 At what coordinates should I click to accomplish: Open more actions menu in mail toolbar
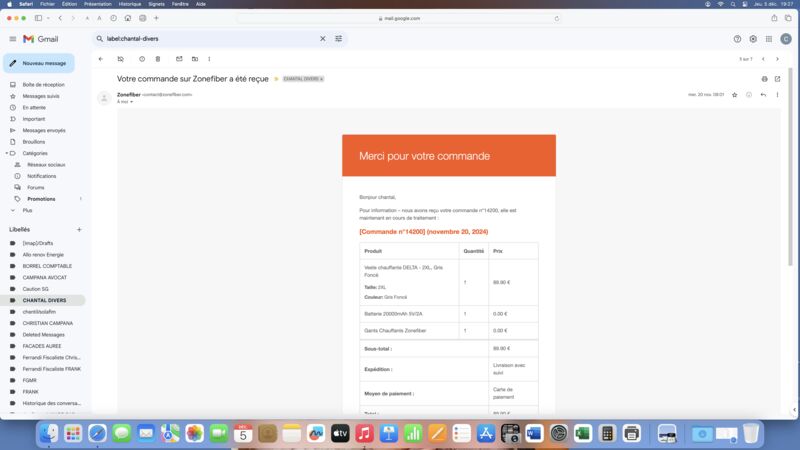point(209,59)
